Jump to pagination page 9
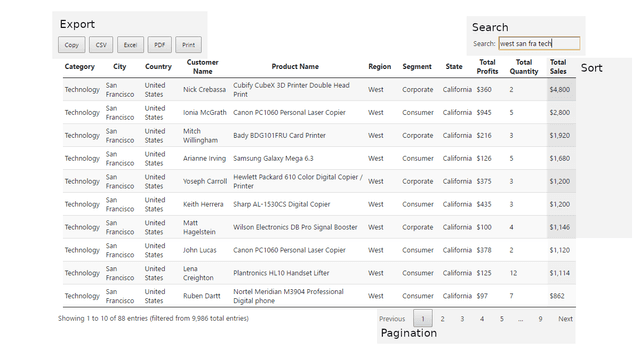Image resolution: width=640 pixels, height=363 pixels. point(540,319)
